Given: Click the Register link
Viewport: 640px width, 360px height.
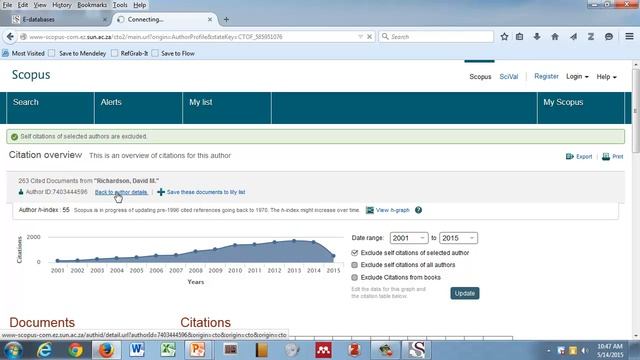Looking at the screenshot, I should point(546,76).
